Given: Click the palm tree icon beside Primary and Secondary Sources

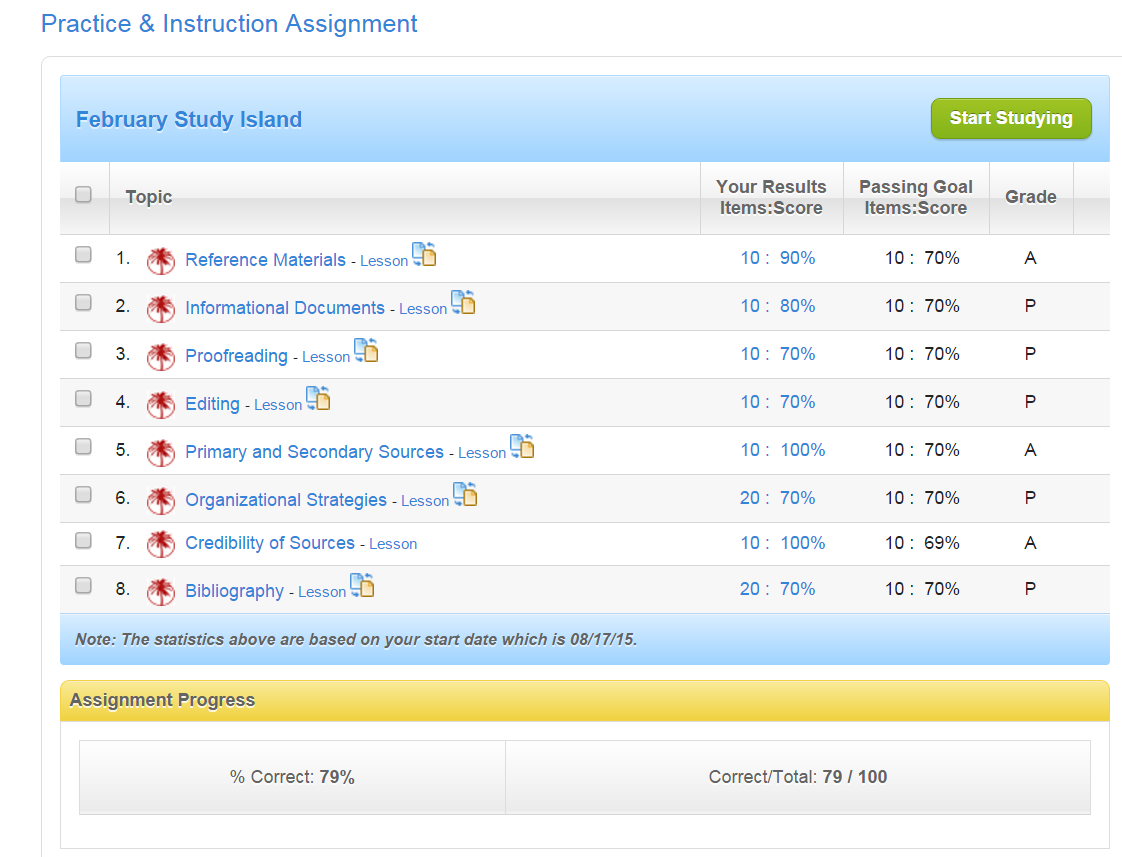Looking at the screenshot, I should (x=161, y=453).
